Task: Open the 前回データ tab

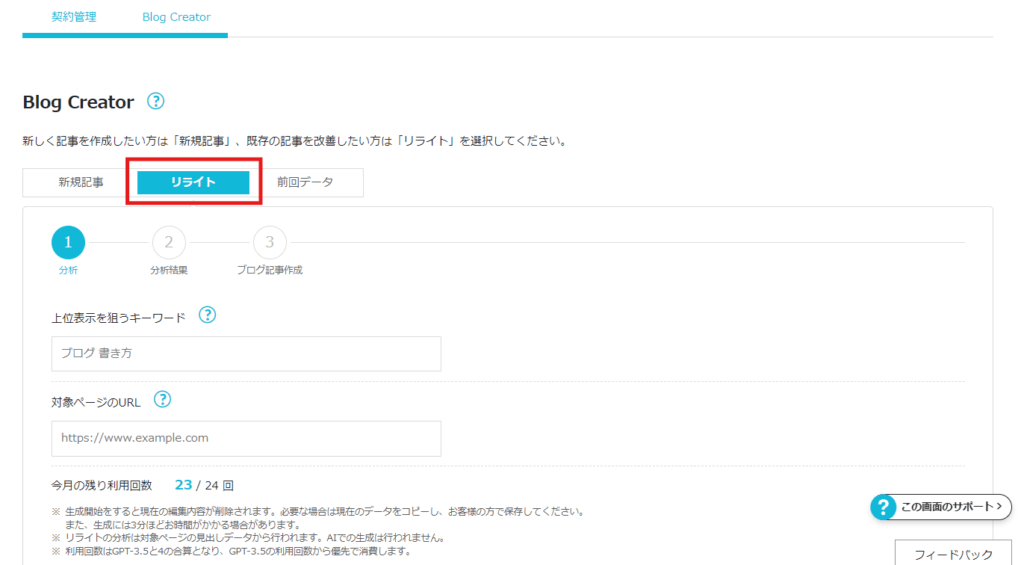Action: (305, 183)
